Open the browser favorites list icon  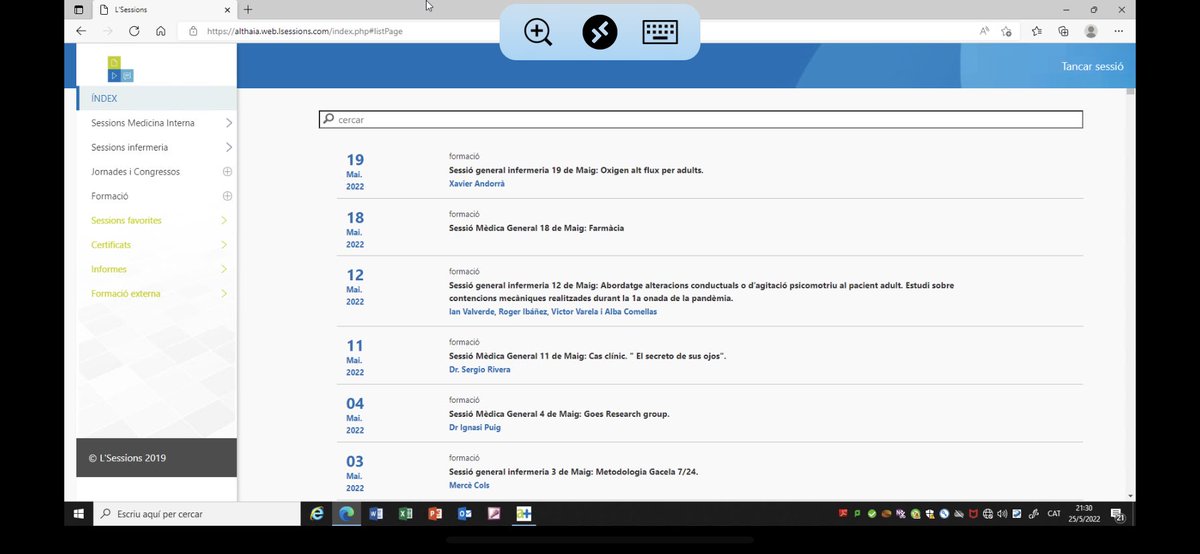(1036, 31)
